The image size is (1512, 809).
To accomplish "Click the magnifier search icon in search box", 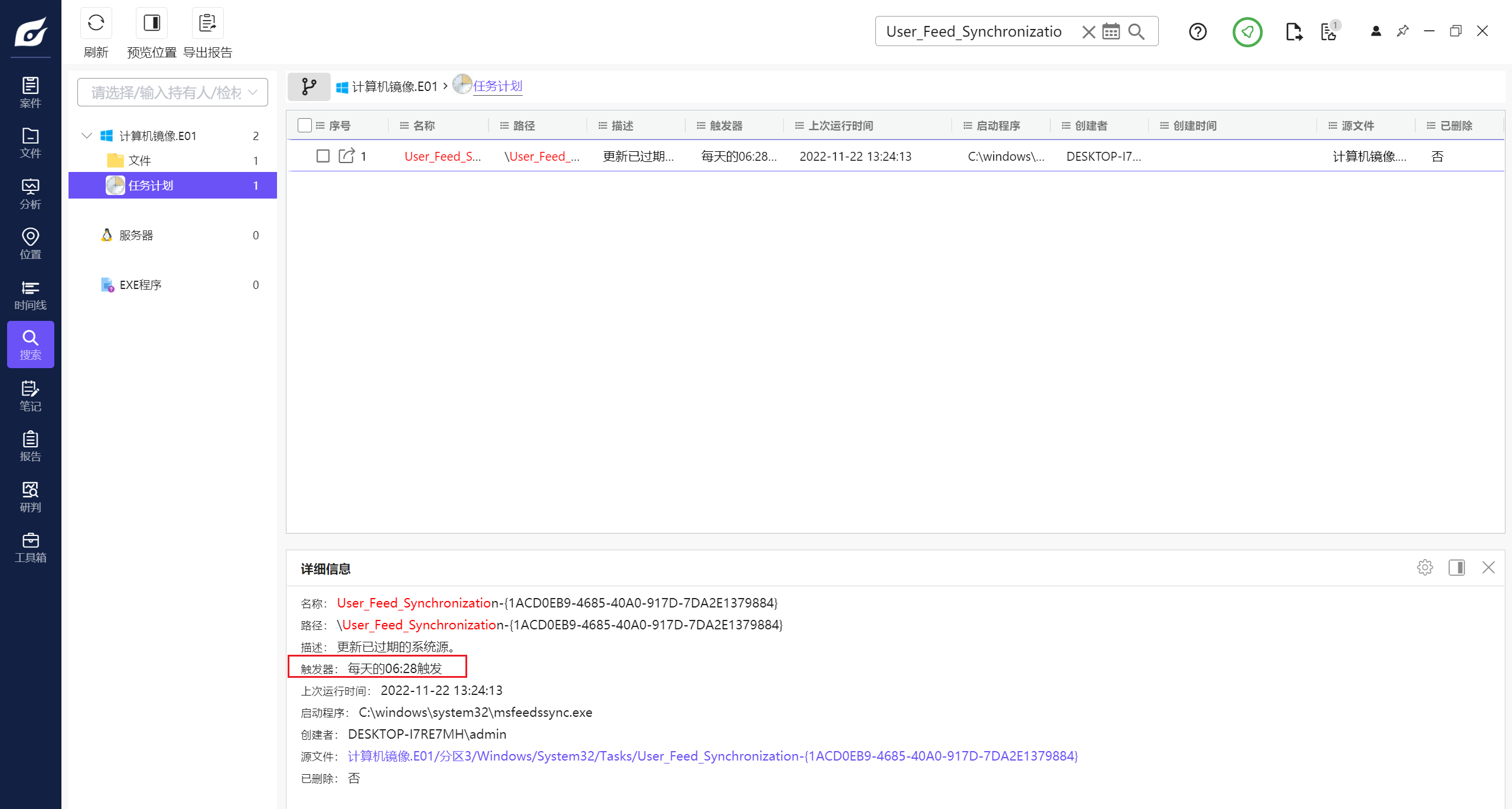I will (x=1136, y=31).
